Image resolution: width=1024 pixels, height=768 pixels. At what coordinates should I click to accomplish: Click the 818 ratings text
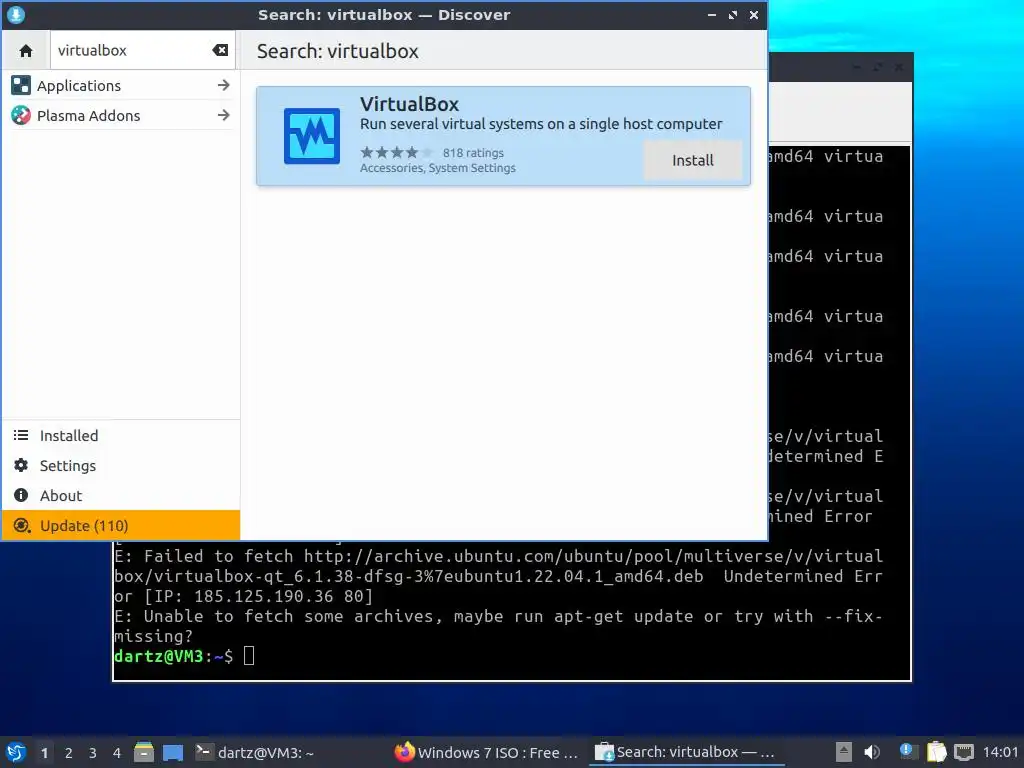coord(473,153)
